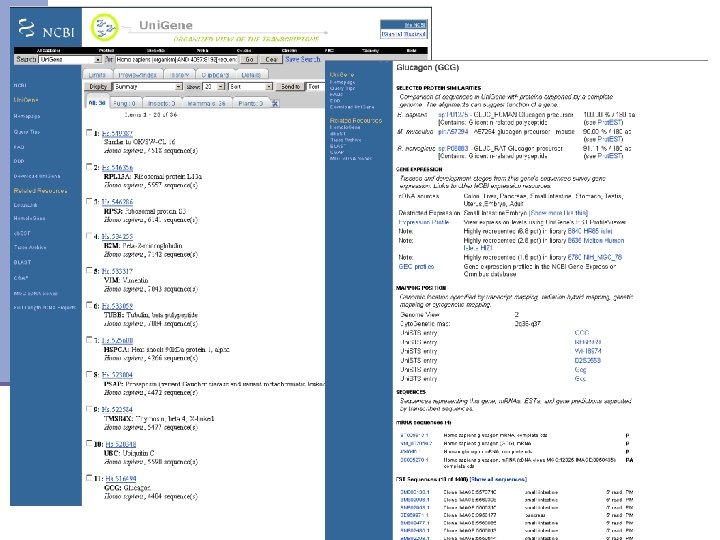Screen dimensions: 720x540
Task: Click Related Resources heading in Glucagon page sidebar
Action: 356,120
